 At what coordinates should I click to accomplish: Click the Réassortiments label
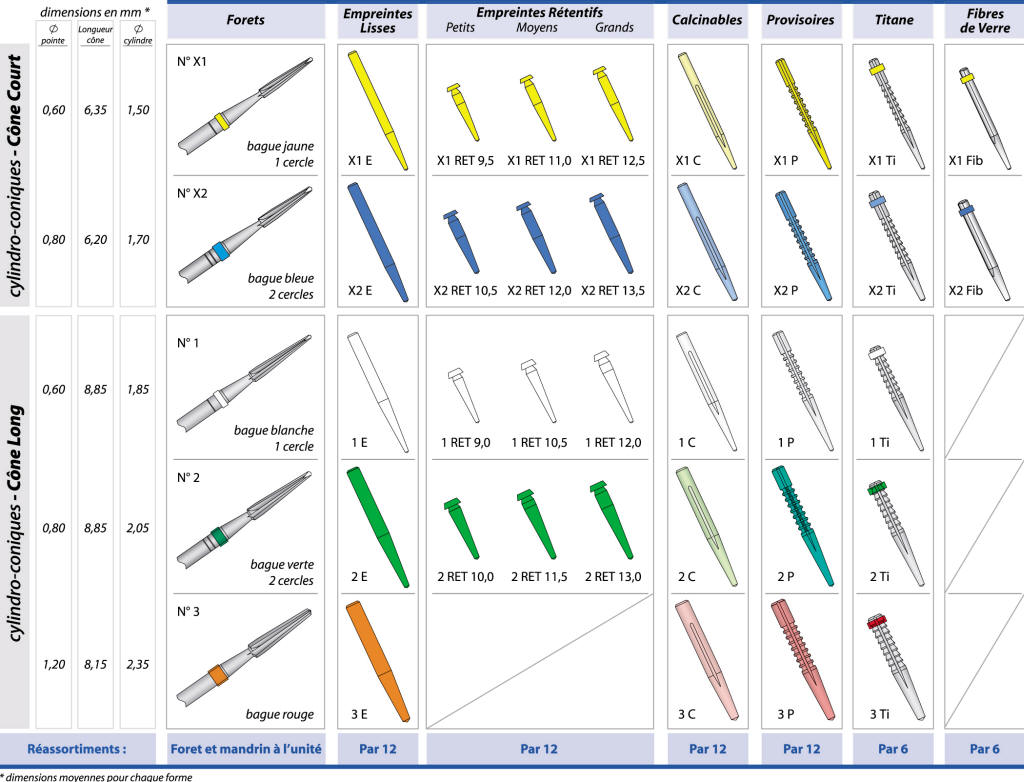tap(77, 748)
